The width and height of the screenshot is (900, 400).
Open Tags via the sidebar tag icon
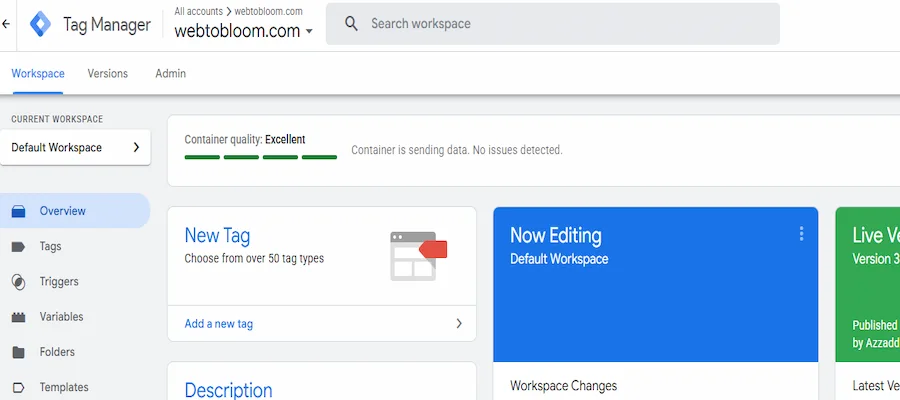click(18, 247)
